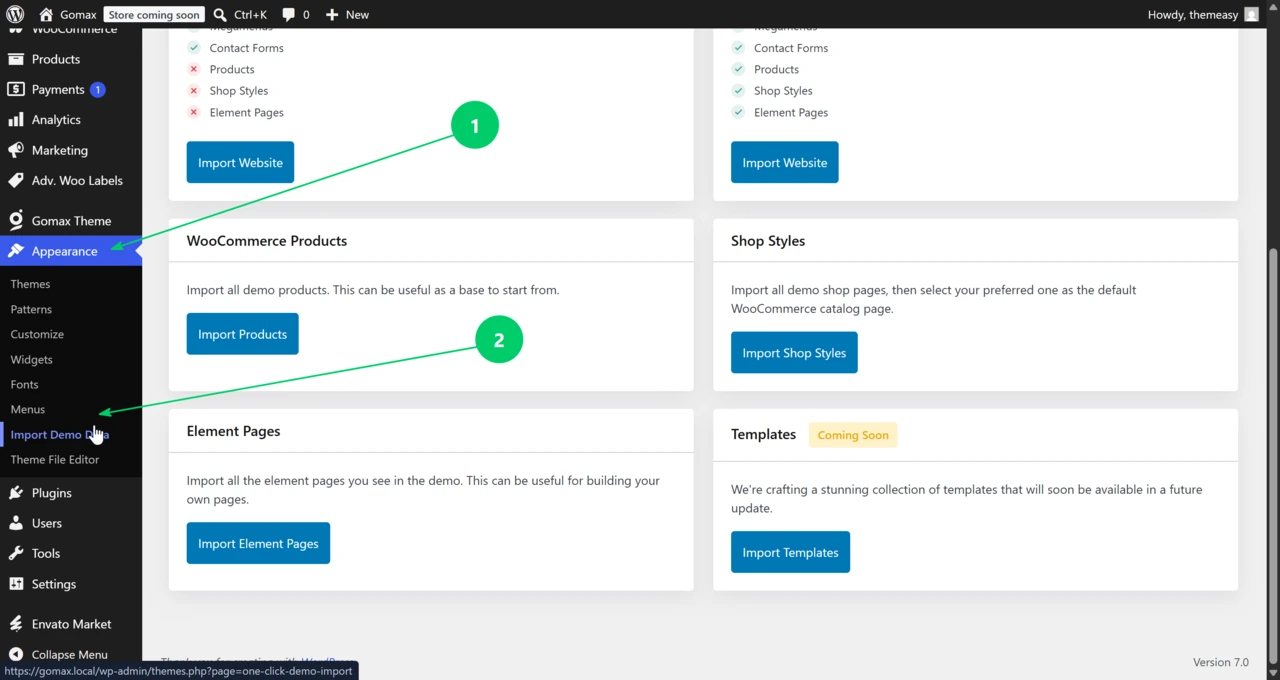Click the Marketing megaphone icon
This screenshot has height=680, width=1280.
pyautogui.click(x=16, y=150)
